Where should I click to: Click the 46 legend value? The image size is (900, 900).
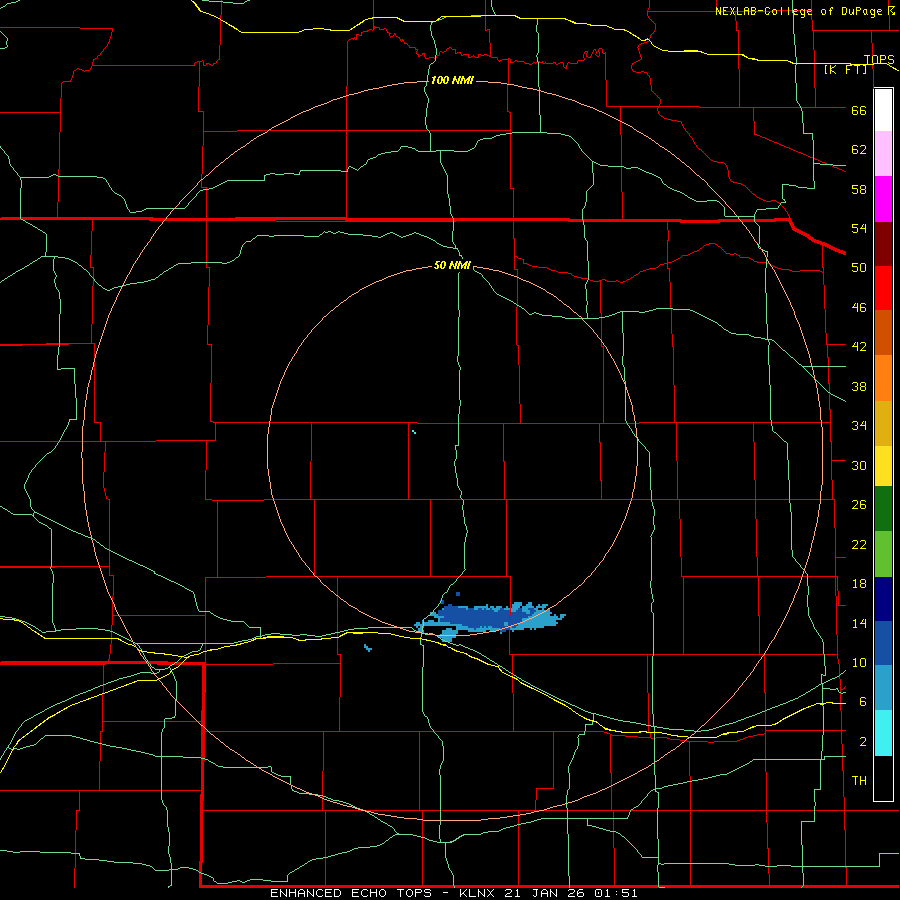[x=859, y=308]
